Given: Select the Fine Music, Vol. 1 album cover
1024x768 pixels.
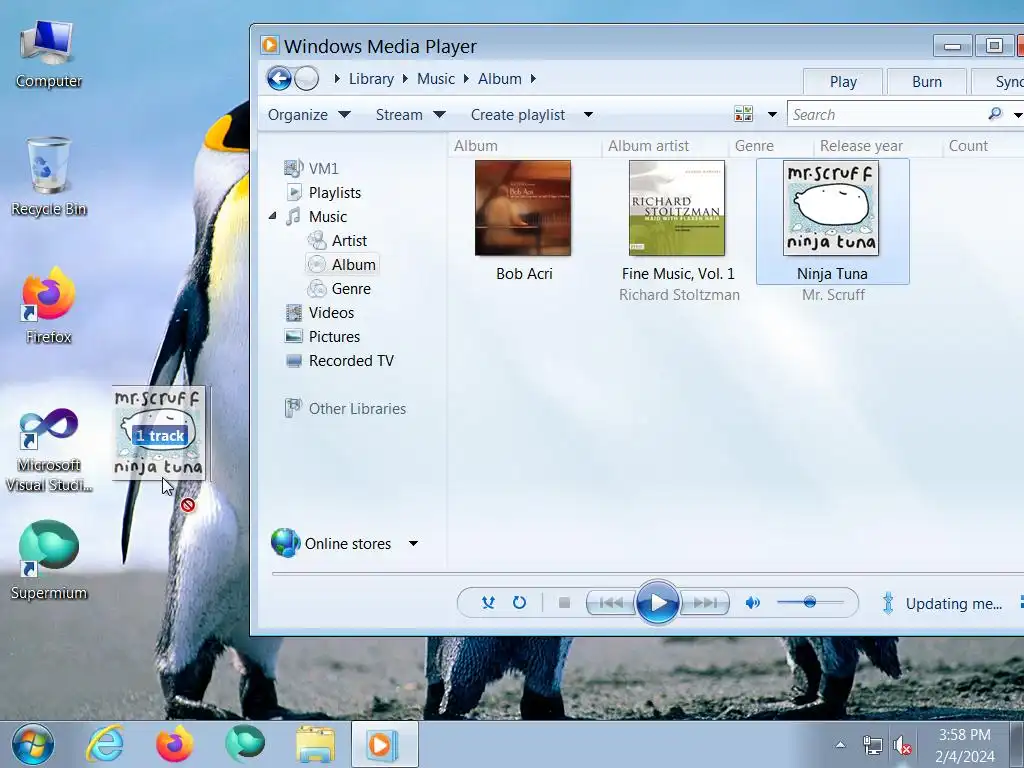Looking at the screenshot, I should coord(677,208).
